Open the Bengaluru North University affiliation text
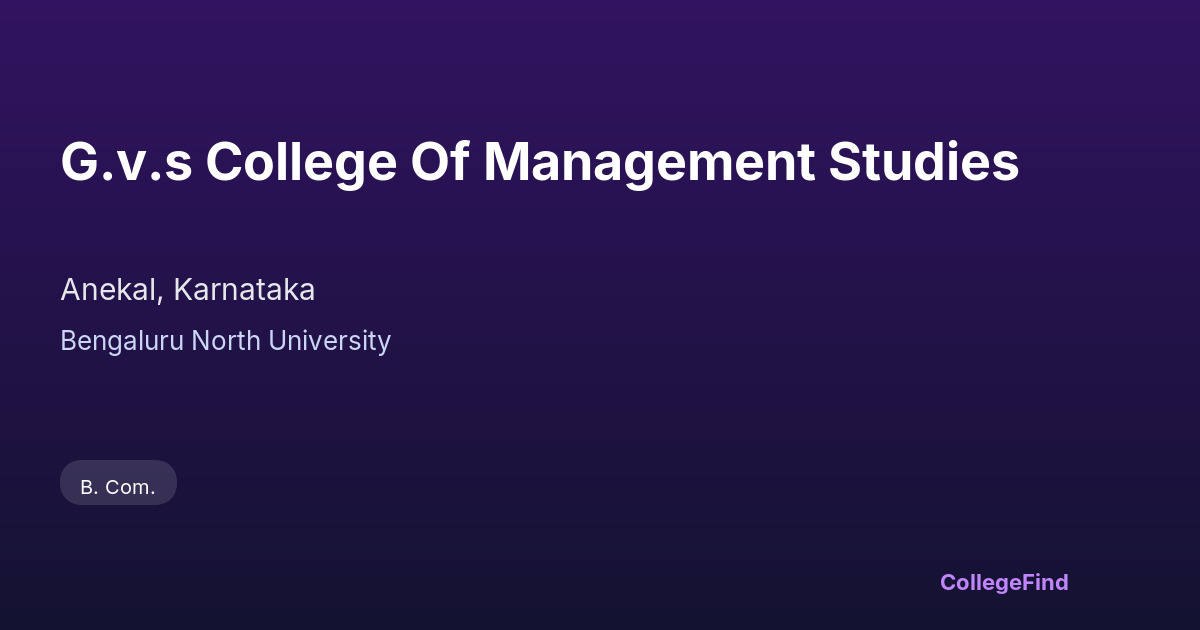The width and height of the screenshot is (1200, 630). pyautogui.click(x=225, y=341)
